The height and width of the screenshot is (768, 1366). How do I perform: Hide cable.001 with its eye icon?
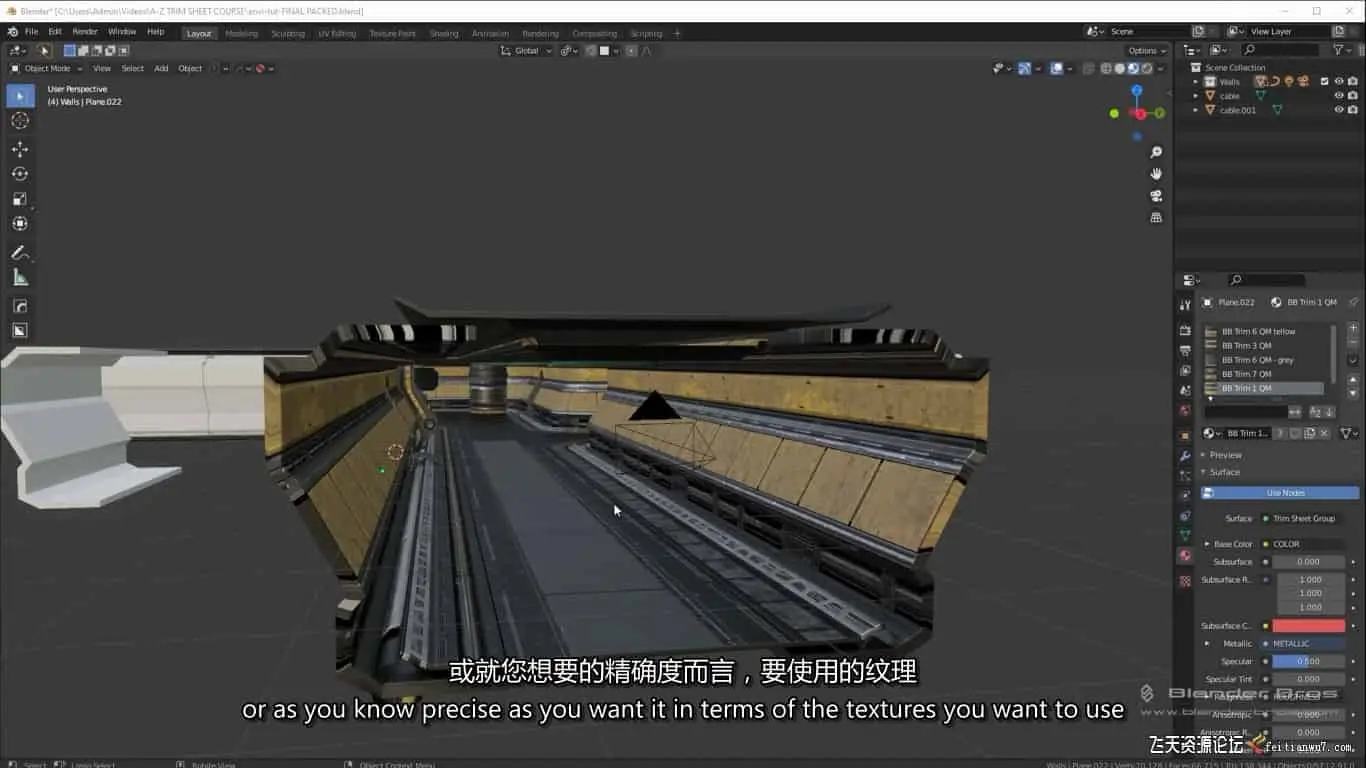1339,110
